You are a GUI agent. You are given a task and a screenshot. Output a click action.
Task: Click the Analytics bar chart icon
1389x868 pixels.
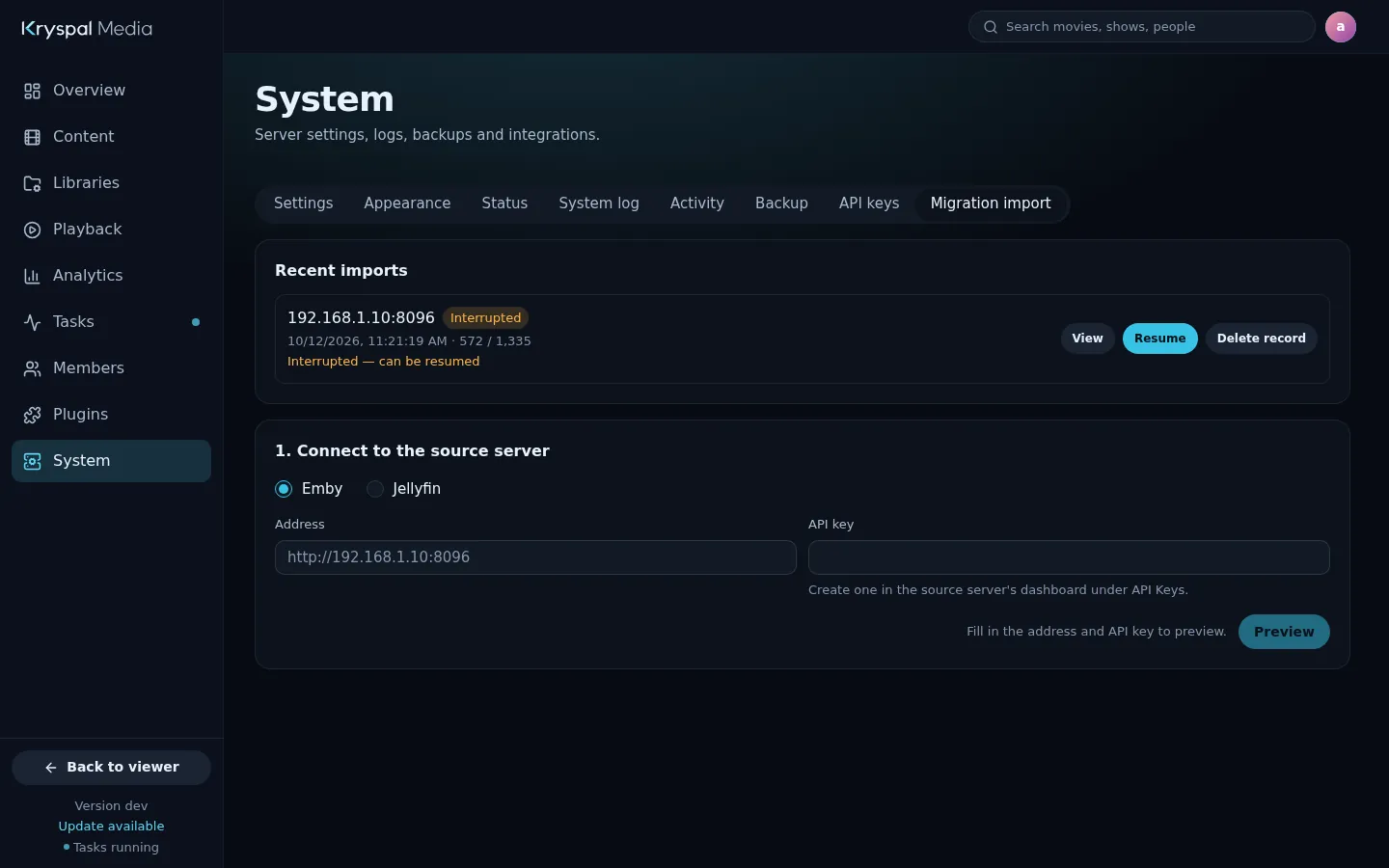click(32, 276)
